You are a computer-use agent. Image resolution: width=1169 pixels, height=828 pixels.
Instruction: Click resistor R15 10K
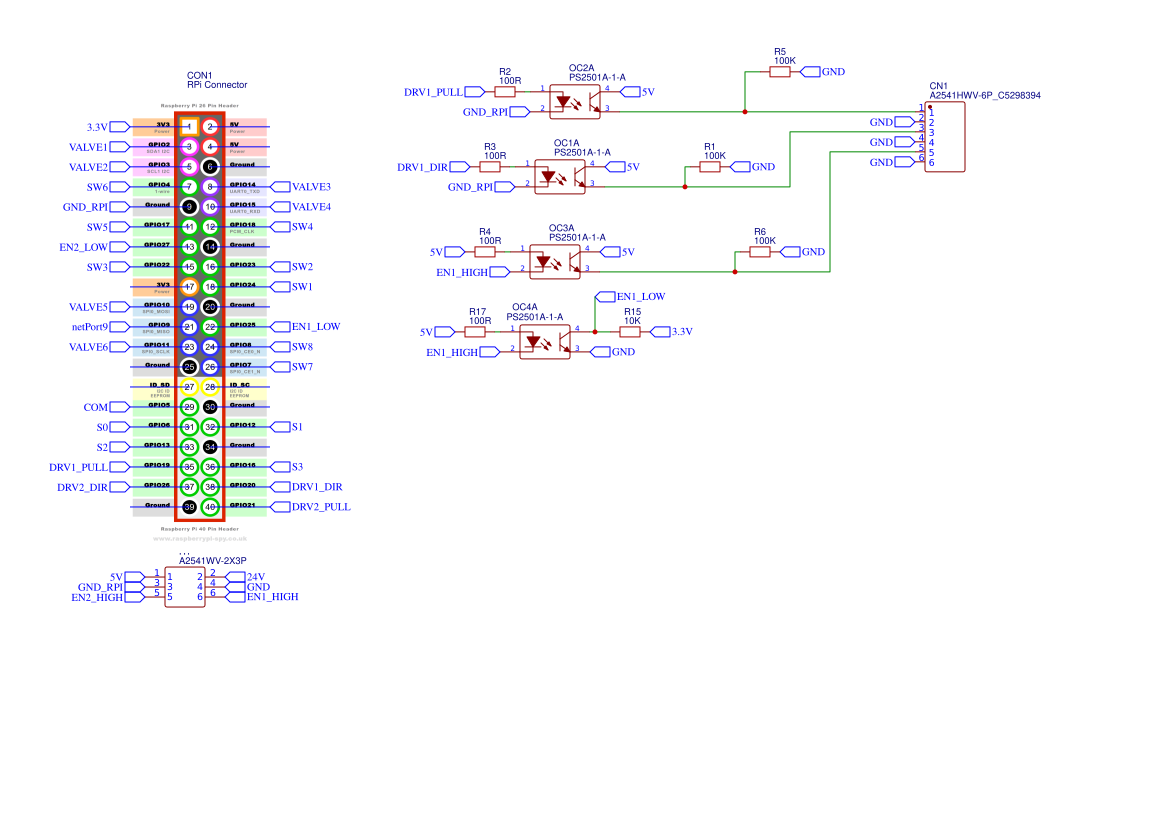point(630,332)
